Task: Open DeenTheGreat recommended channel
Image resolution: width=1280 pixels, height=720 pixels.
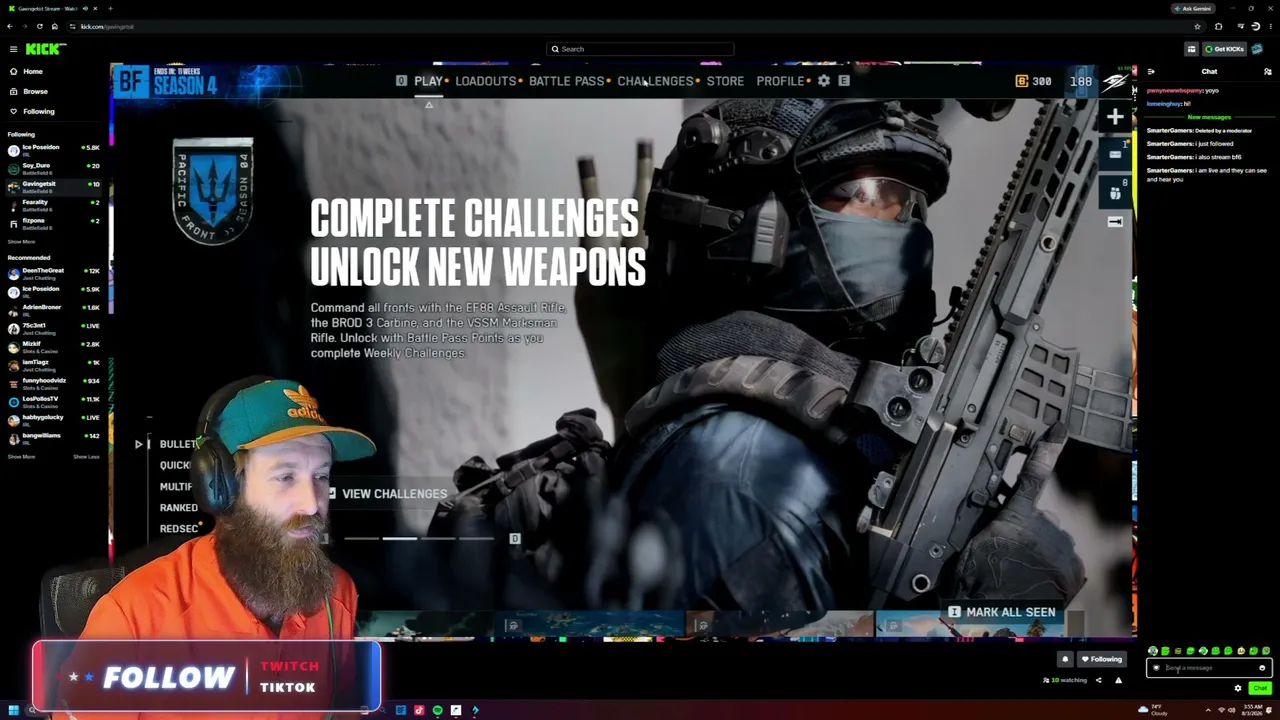Action: click(x=53, y=273)
